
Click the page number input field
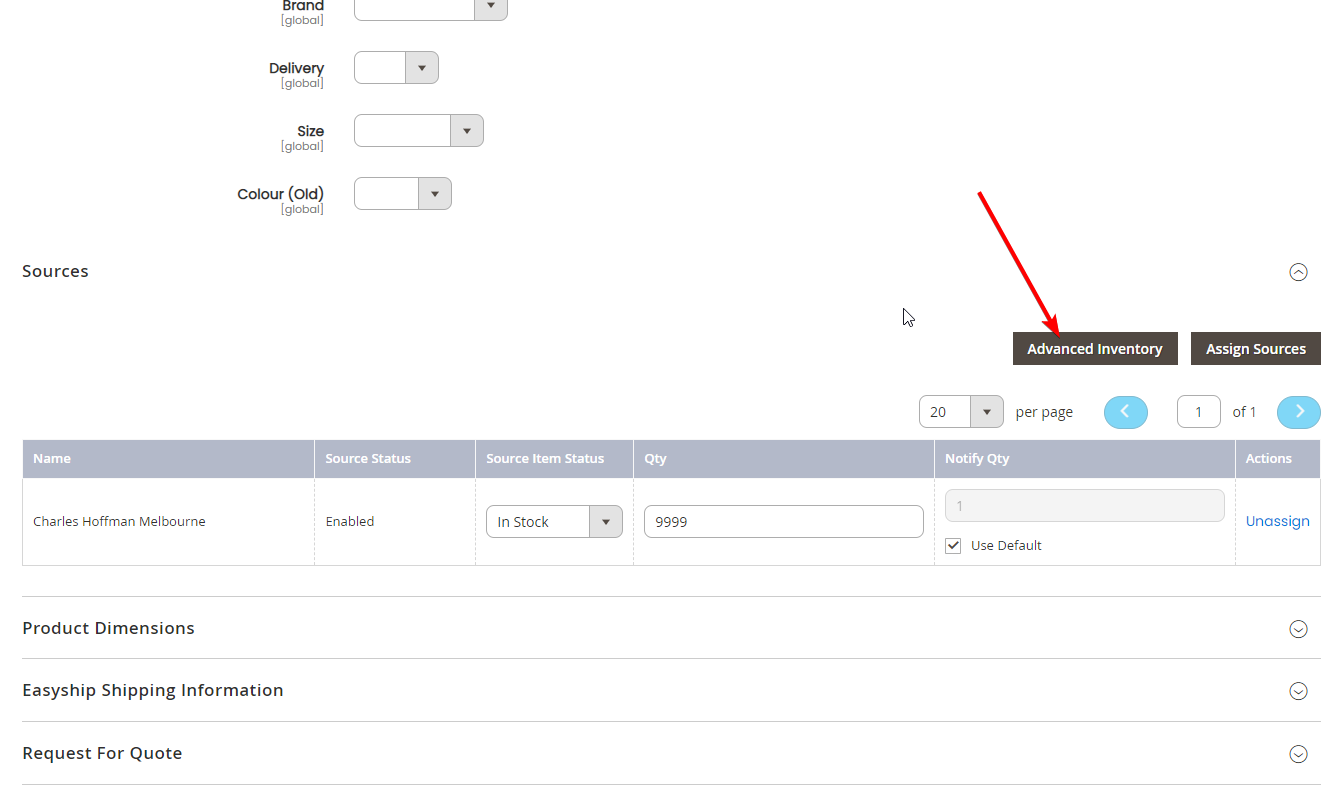[x=1199, y=412]
